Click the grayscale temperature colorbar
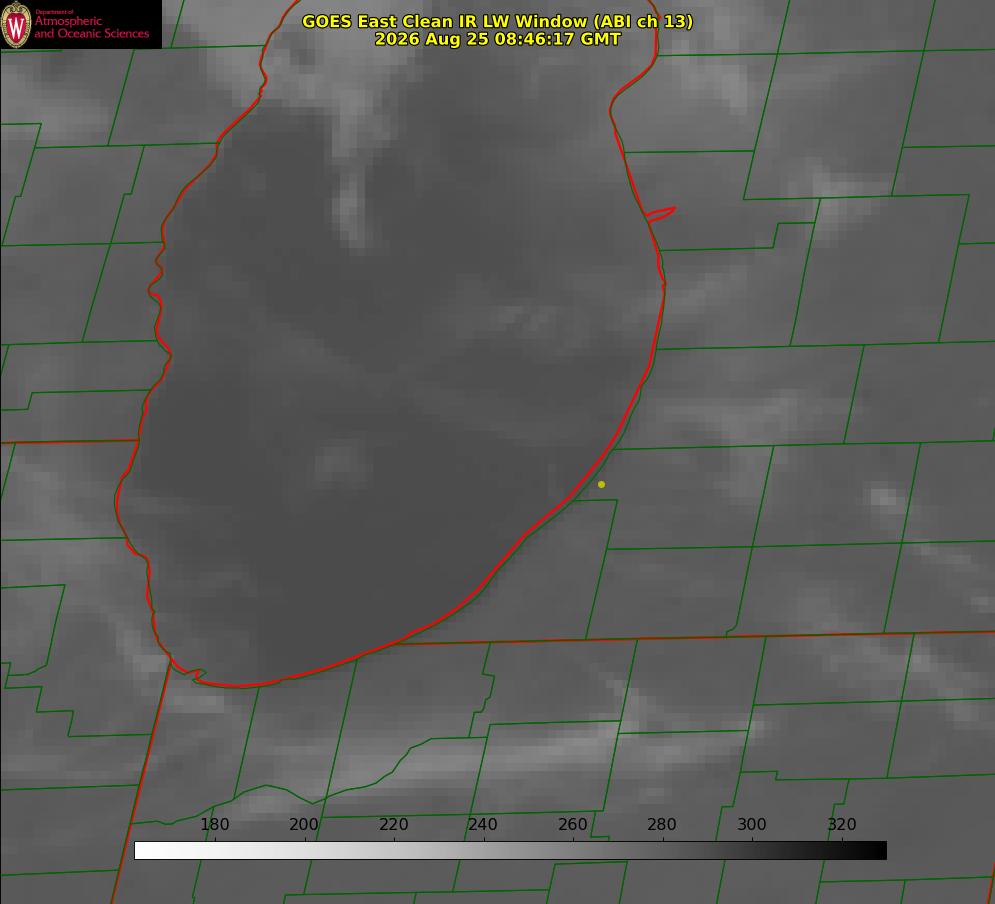Viewport: 995px width, 904px height. (x=510, y=850)
